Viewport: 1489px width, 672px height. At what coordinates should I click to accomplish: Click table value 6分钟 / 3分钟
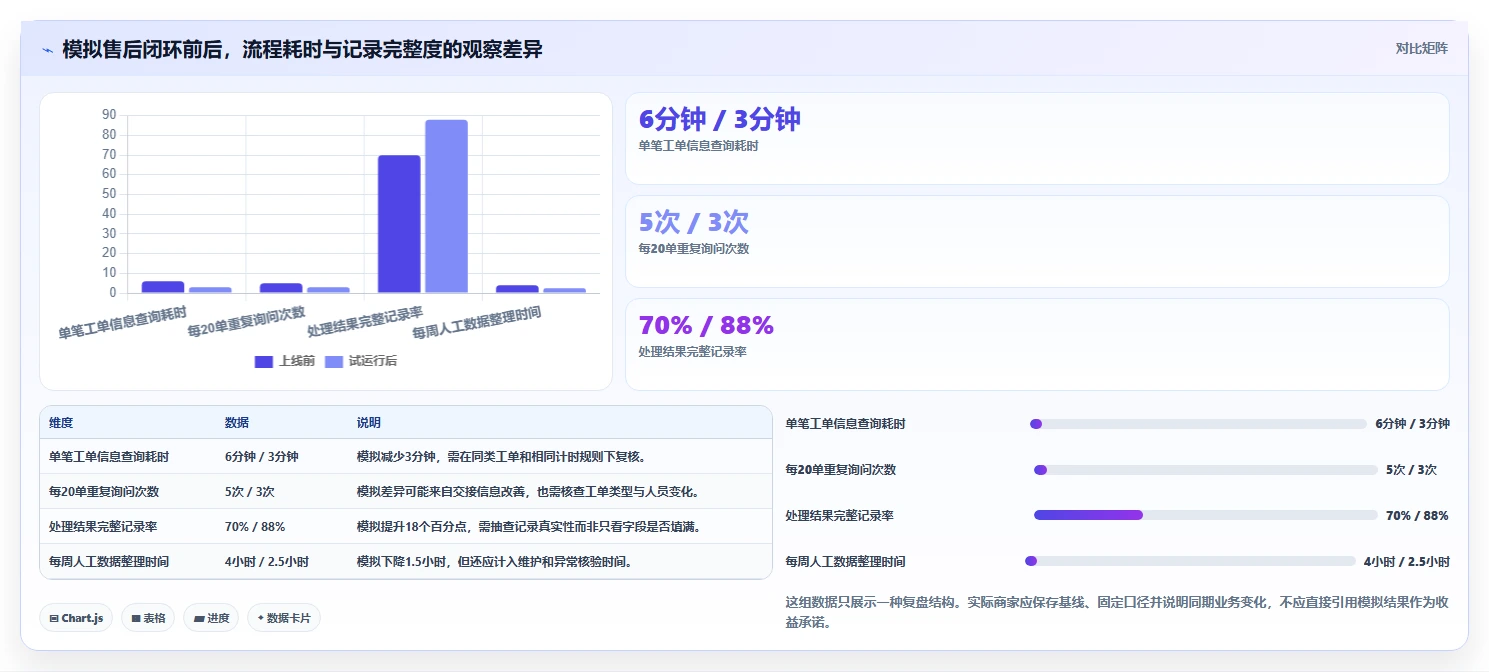coord(262,457)
